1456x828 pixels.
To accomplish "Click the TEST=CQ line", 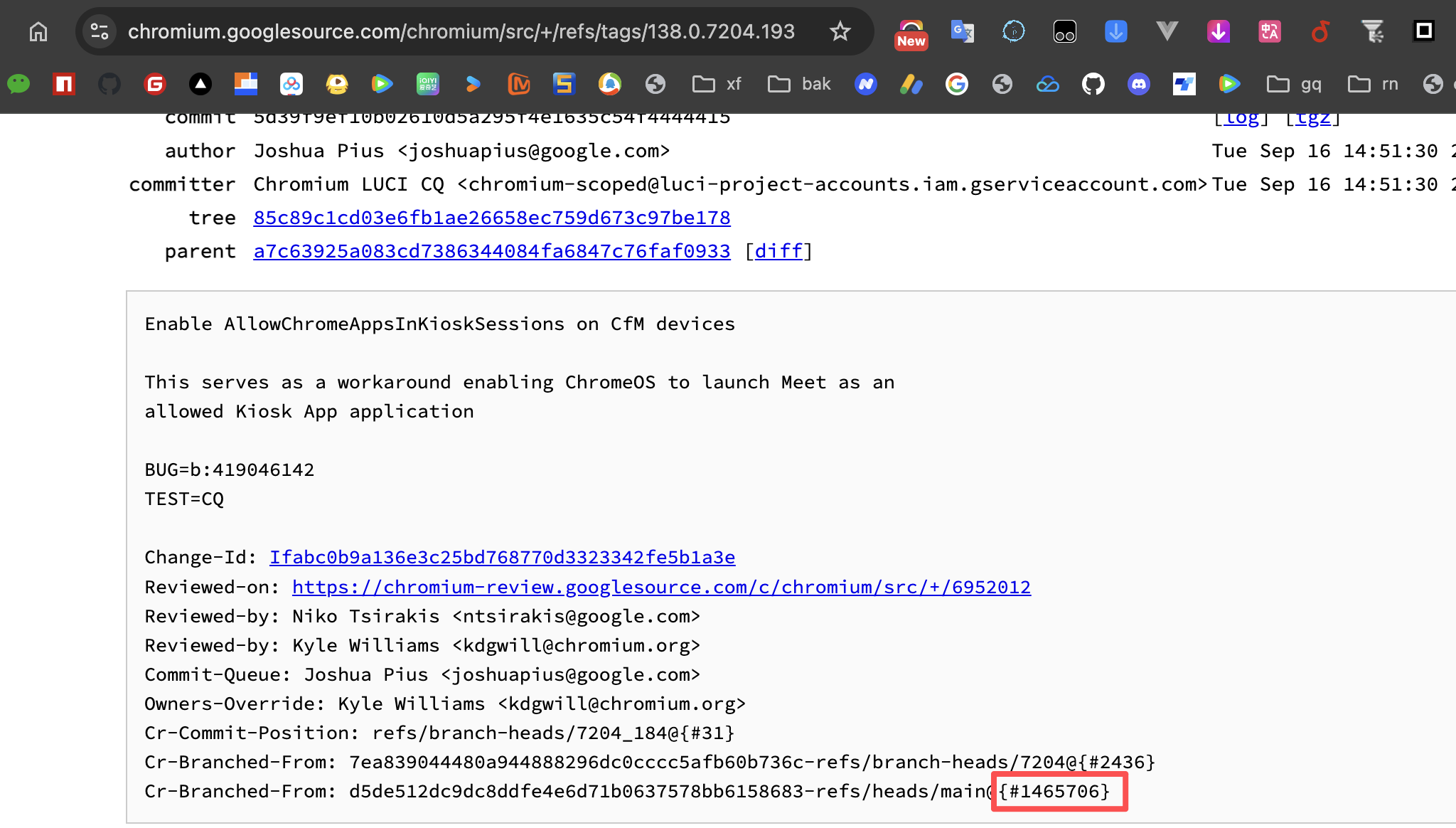I will tap(184, 499).
